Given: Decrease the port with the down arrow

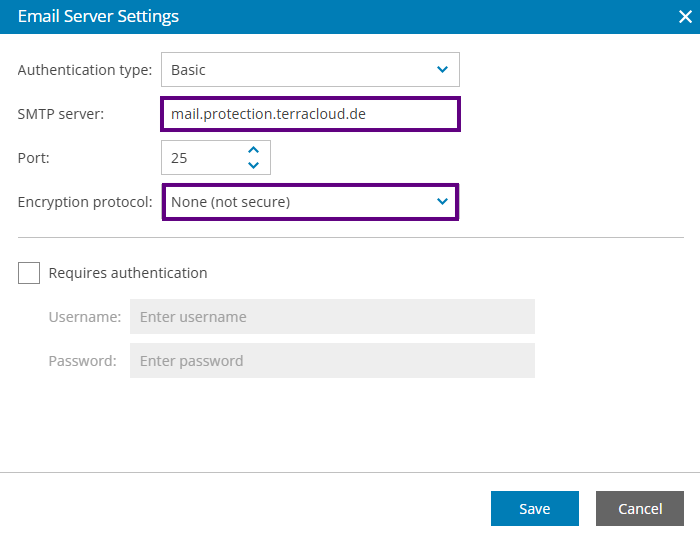Looking at the screenshot, I should click(x=254, y=165).
